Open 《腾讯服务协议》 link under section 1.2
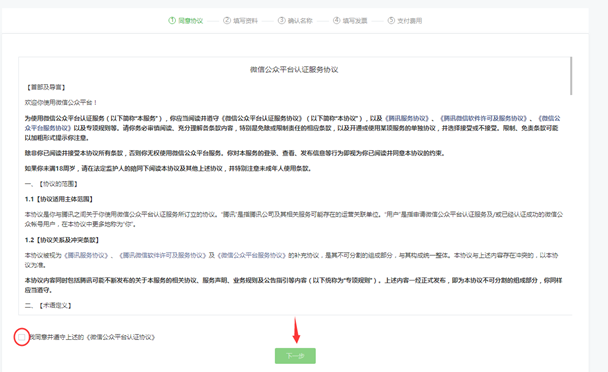Image resolution: width=608 pixels, height=372 pixels. [x=86, y=255]
